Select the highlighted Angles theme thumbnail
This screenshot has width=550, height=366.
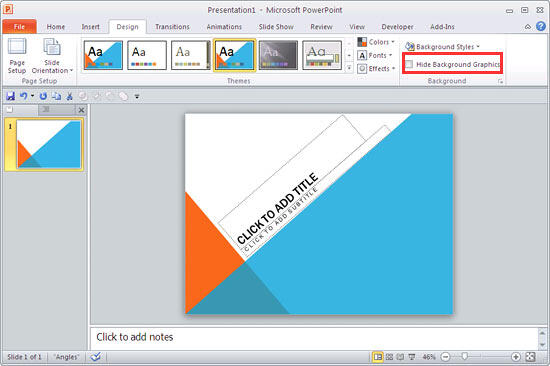[x=235, y=55]
